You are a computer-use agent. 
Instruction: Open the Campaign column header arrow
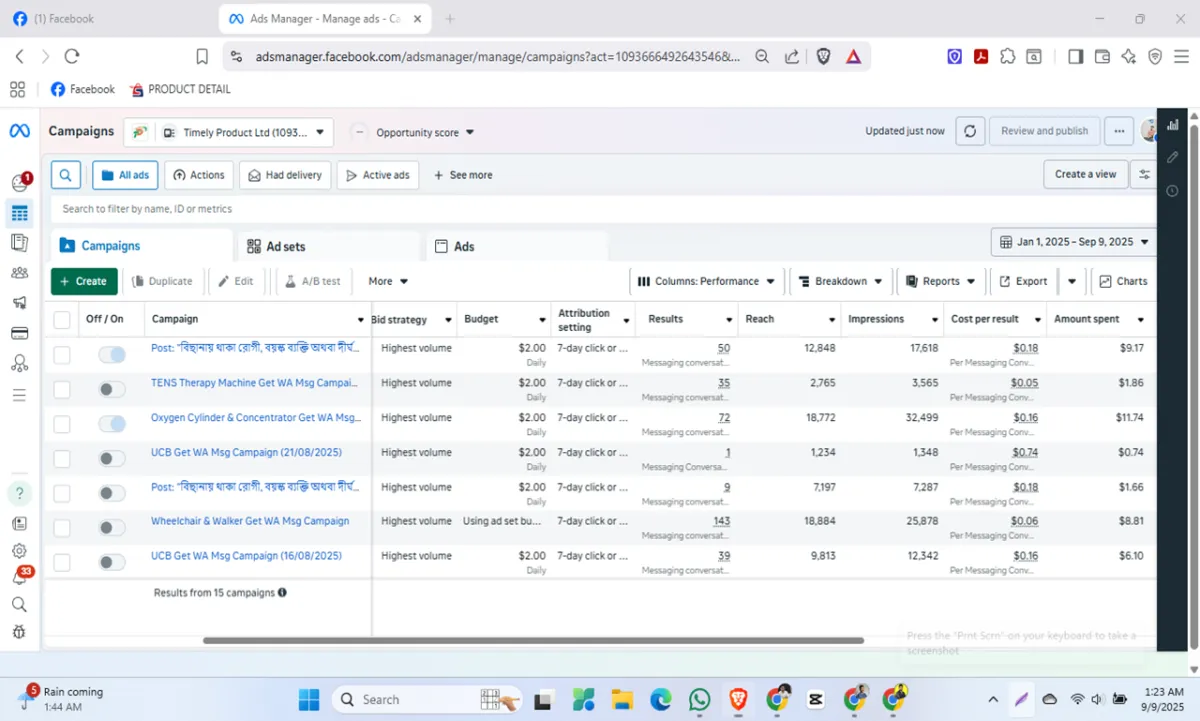click(360, 320)
